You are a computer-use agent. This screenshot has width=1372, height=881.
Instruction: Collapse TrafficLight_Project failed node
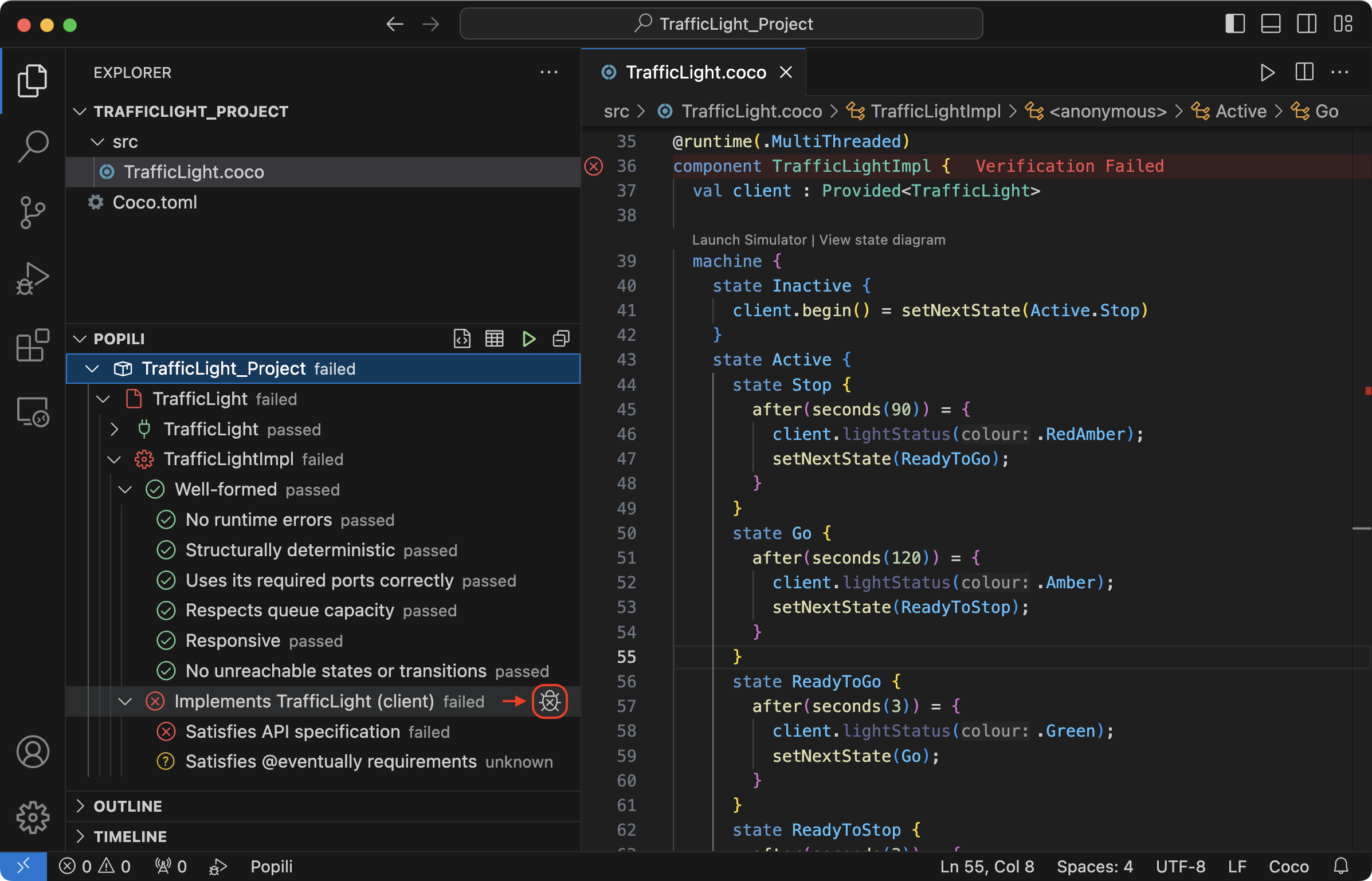click(x=92, y=369)
